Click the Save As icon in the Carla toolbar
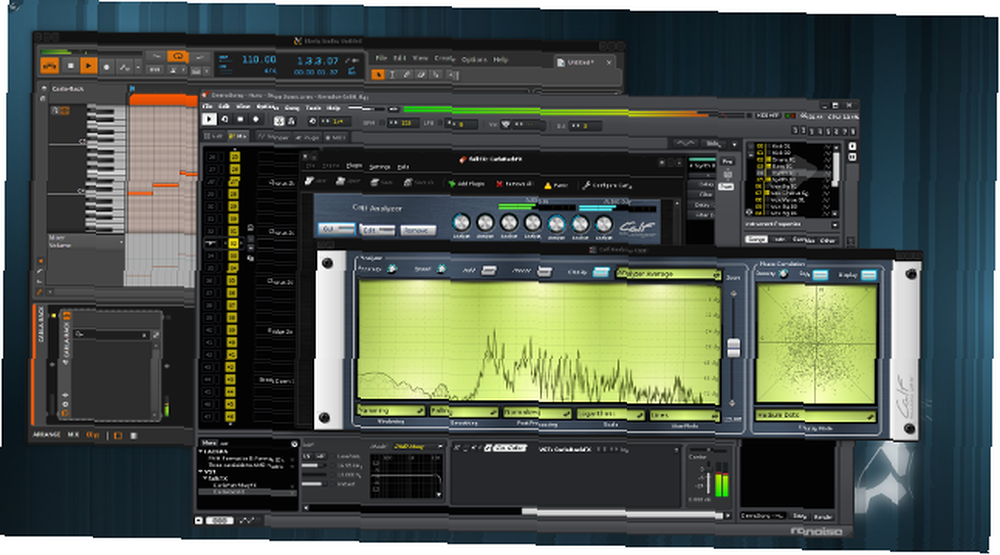This screenshot has height=555, width=1000. click(418, 182)
